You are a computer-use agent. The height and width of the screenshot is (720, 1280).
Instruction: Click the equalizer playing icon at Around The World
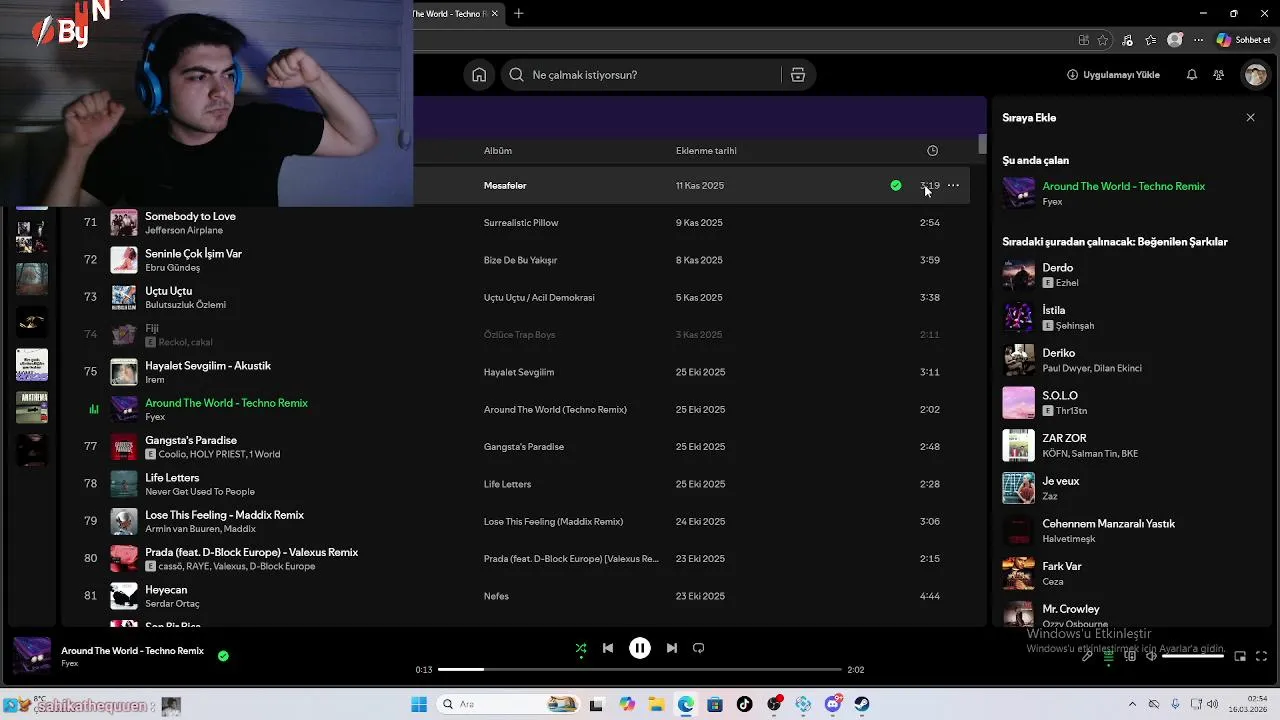tap(94, 409)
